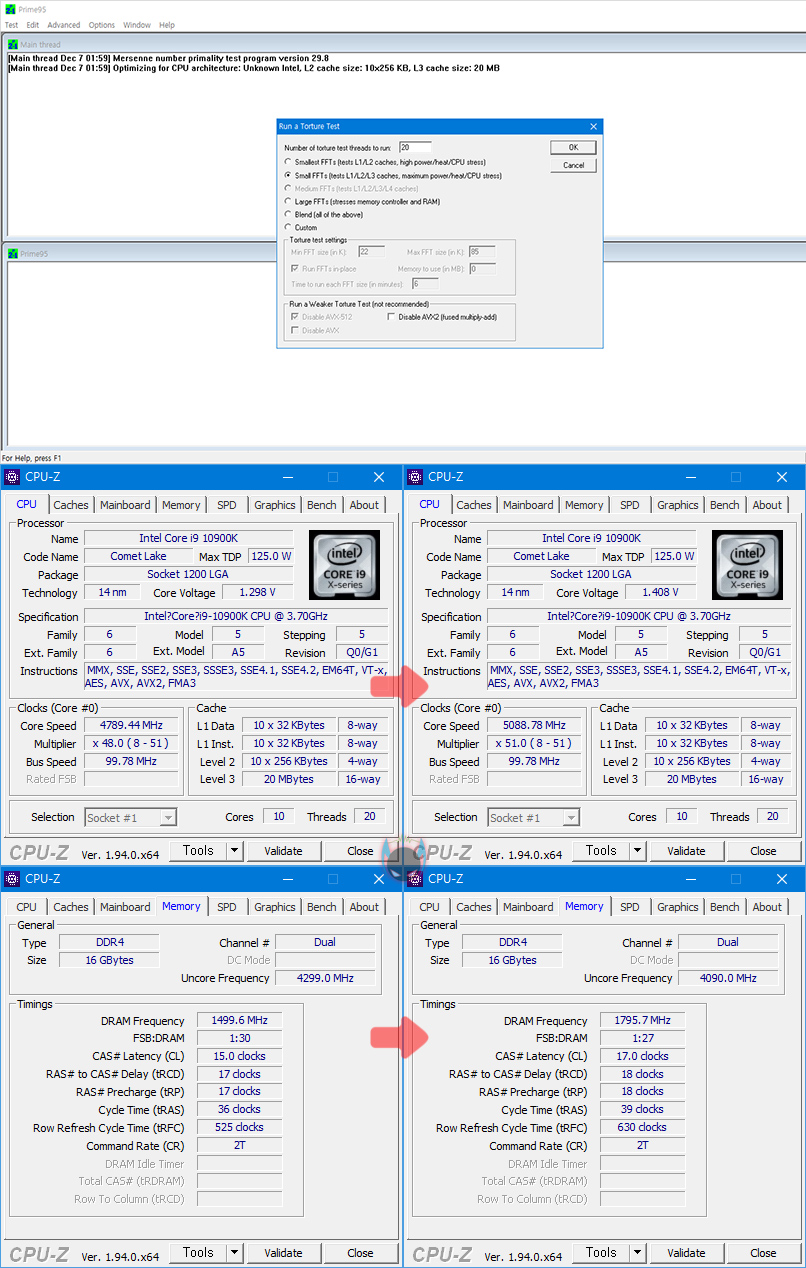The image size is (806, 1268).
Task: Click the title bar icon of the 1499.6 MHz CPU-Z window
Action: 12,879
